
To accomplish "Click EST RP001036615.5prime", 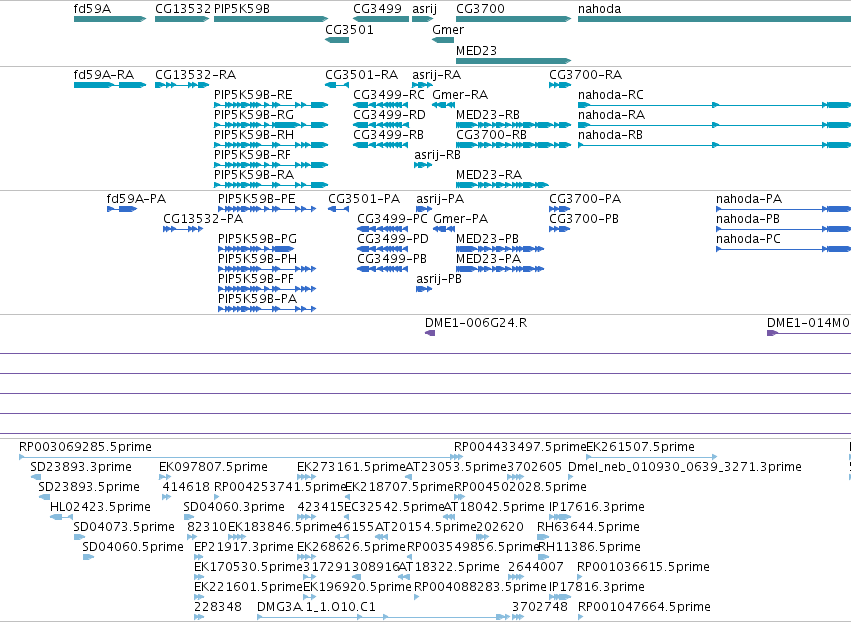I will (643, 567).
